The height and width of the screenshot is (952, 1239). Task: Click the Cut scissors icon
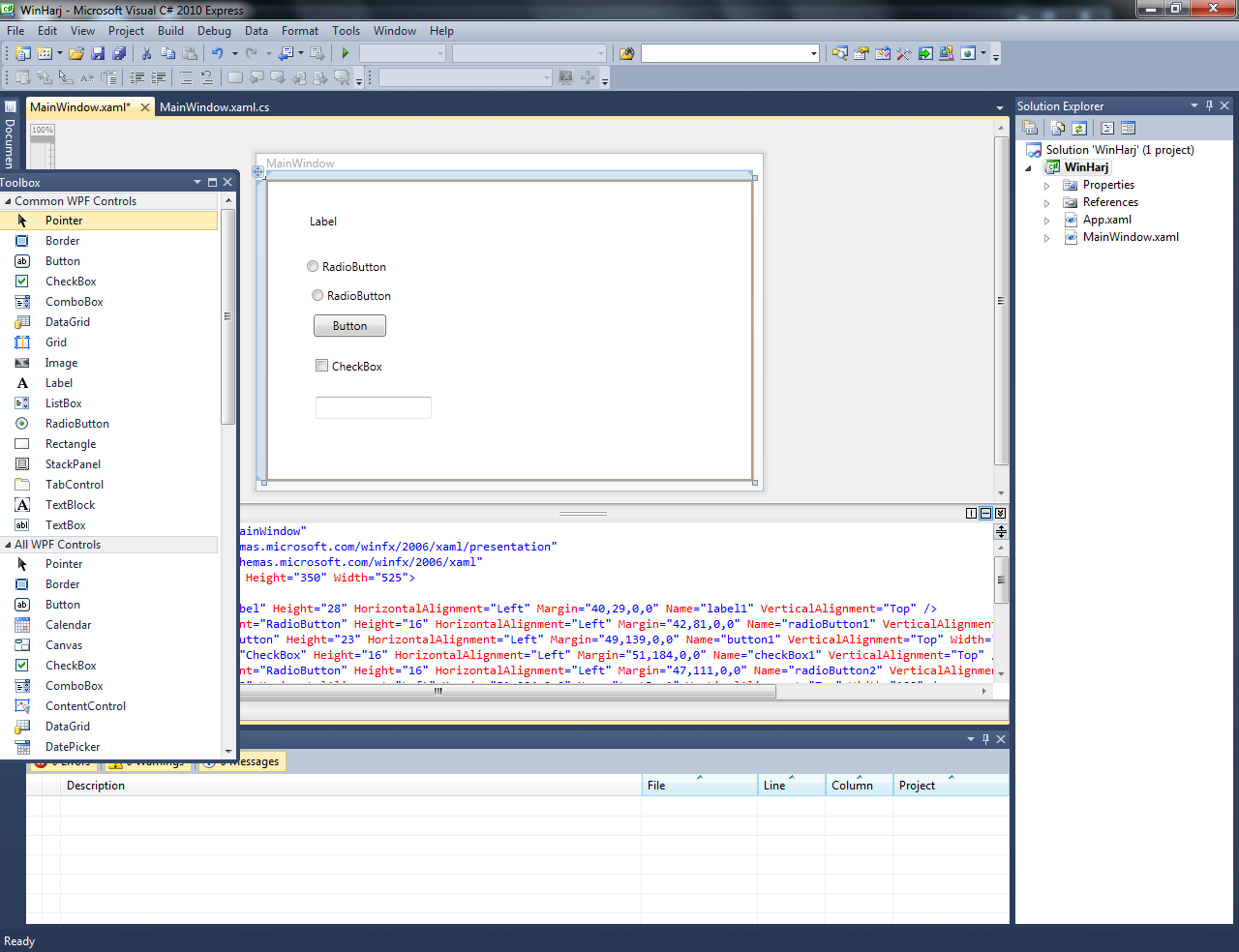pyautogui.click(x=147, y=53)
